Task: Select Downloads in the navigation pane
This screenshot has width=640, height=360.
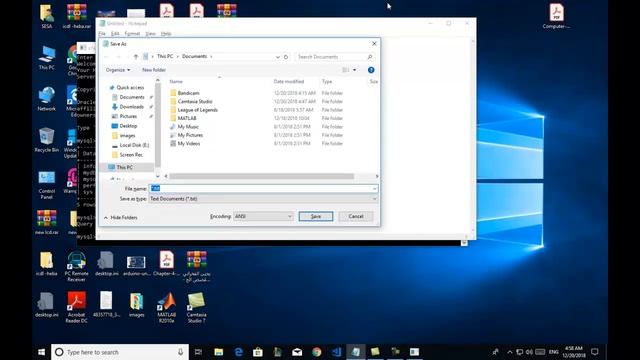Action: (131, 107)
